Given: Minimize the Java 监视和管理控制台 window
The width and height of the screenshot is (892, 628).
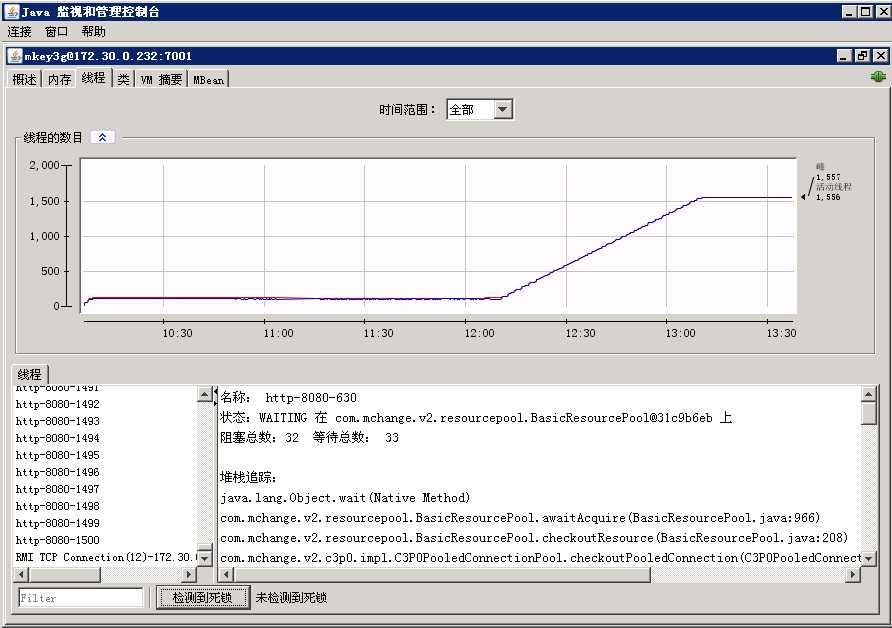Looking at the screenshot, I should coord(849,11).
